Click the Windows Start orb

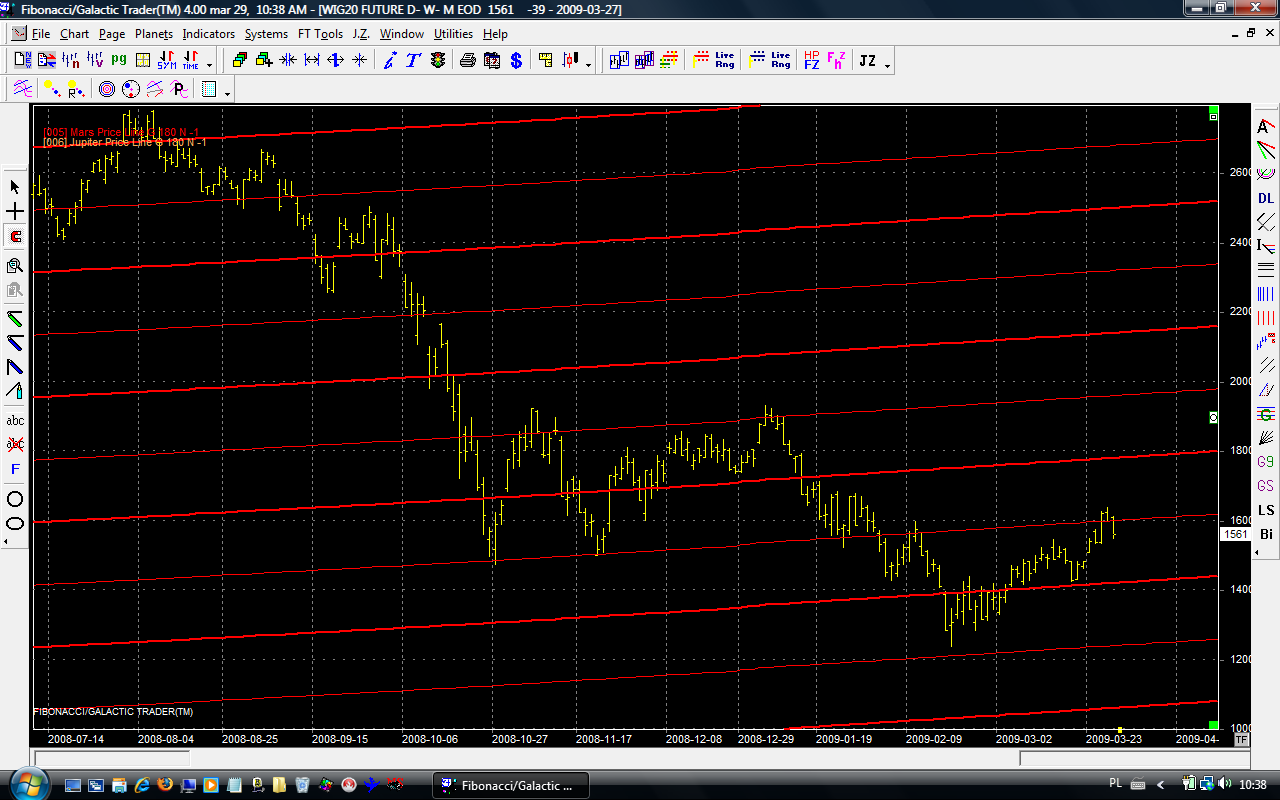tap(25, 783)
